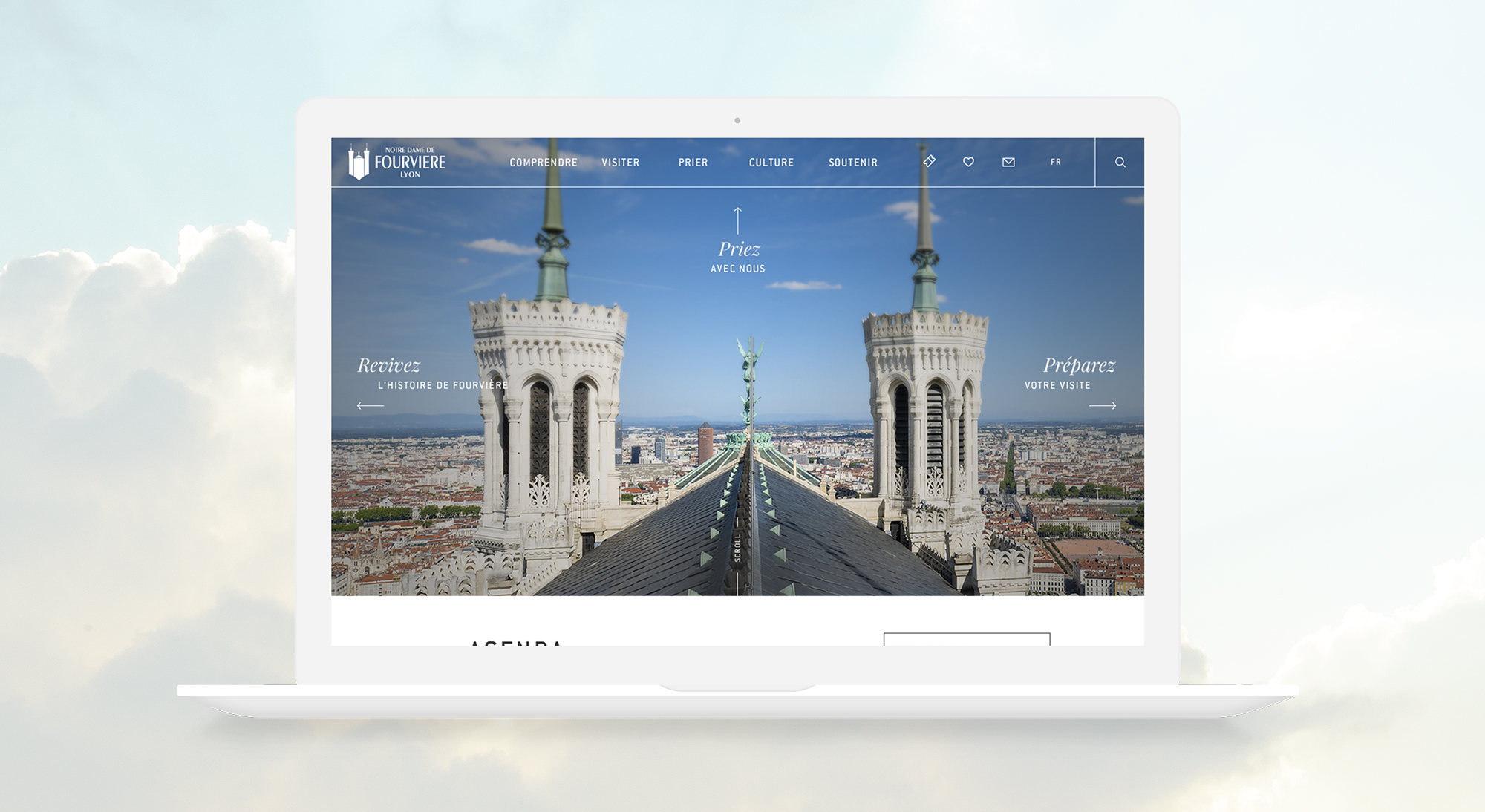The width and height of the screenshot is (1485, 812).
Task: Click the search magnifier icon
Action: (1120, 162)
